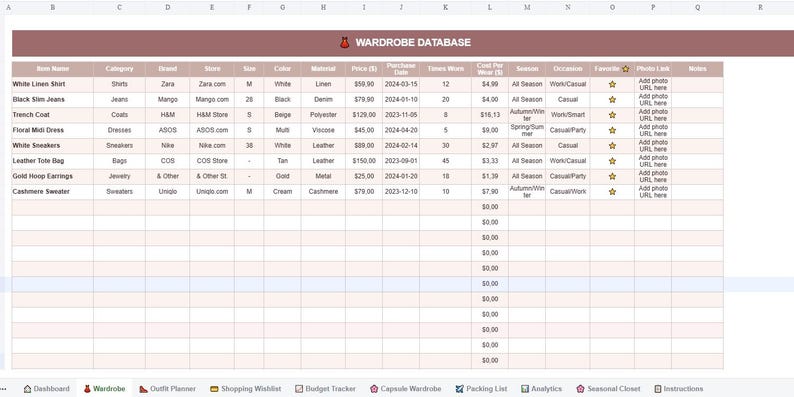794x397 pixels.
Task: Select the Purchase Date header cell
Action: pos(401,69)
